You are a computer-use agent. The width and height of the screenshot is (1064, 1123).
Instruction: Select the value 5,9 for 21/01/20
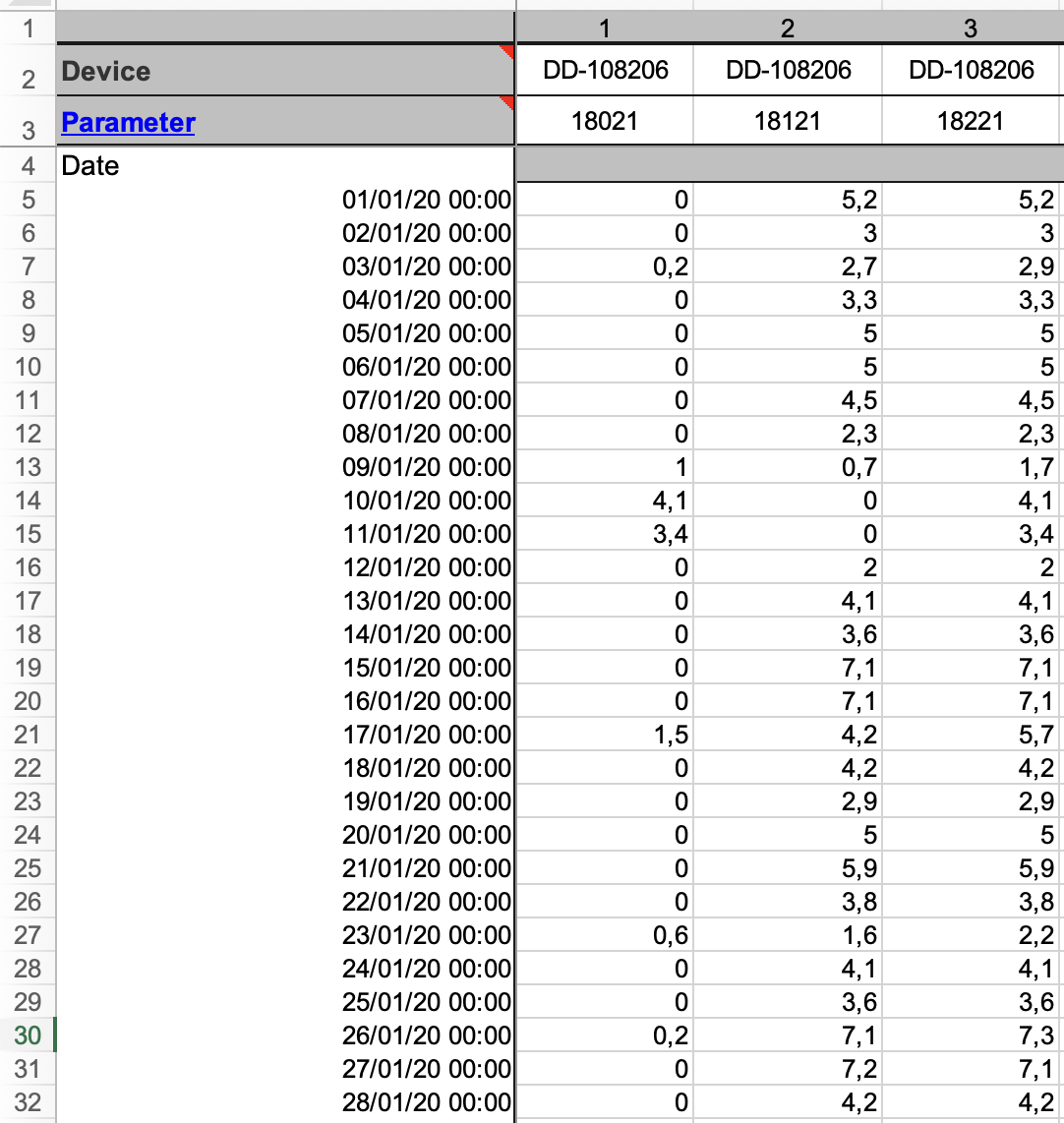(x=787, y=867)
